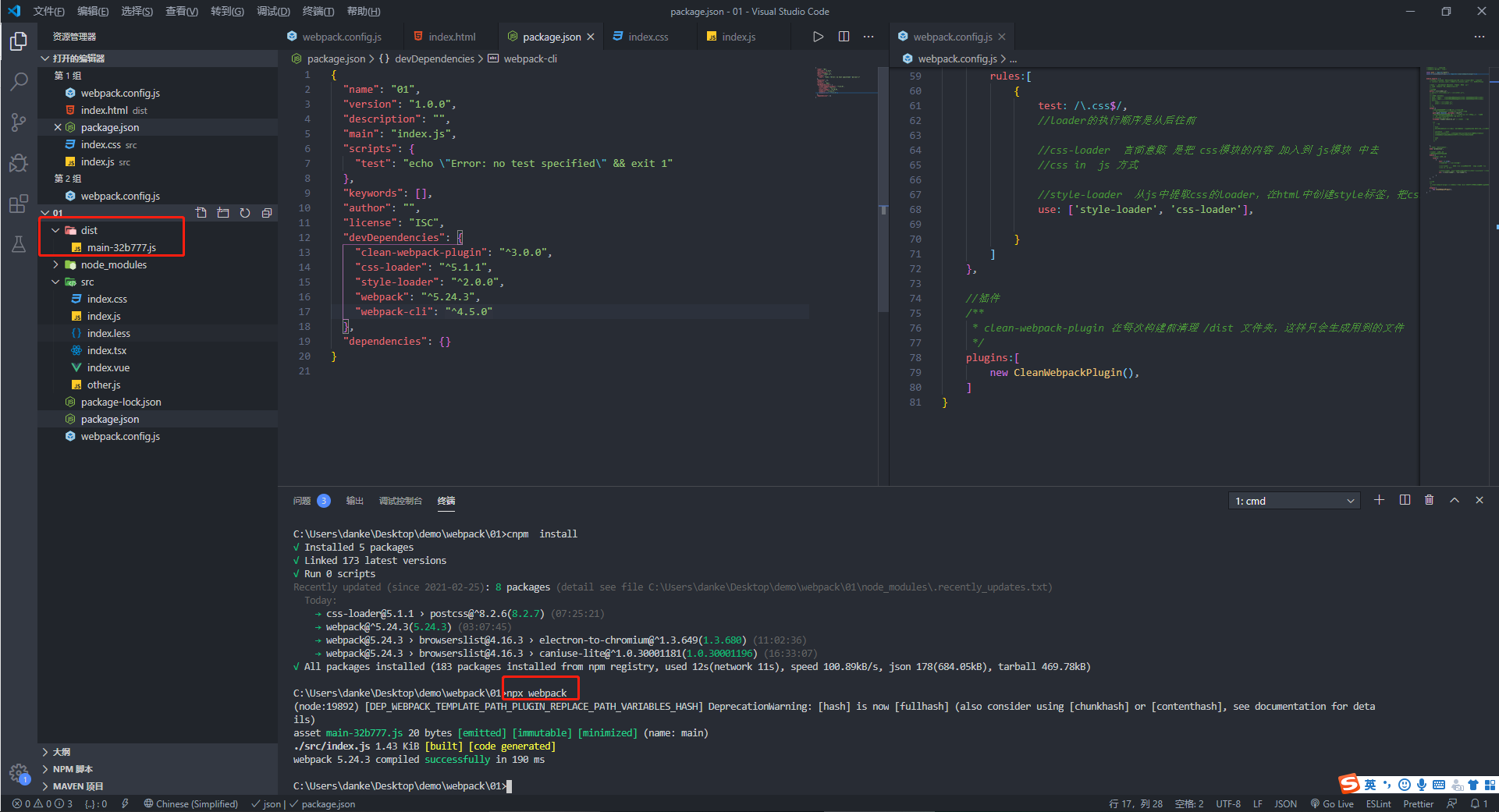The height and width of the screenshot is (812, 1499).
Task: Click the notifications bell in status bar
Action: (x=1479, y=803)
